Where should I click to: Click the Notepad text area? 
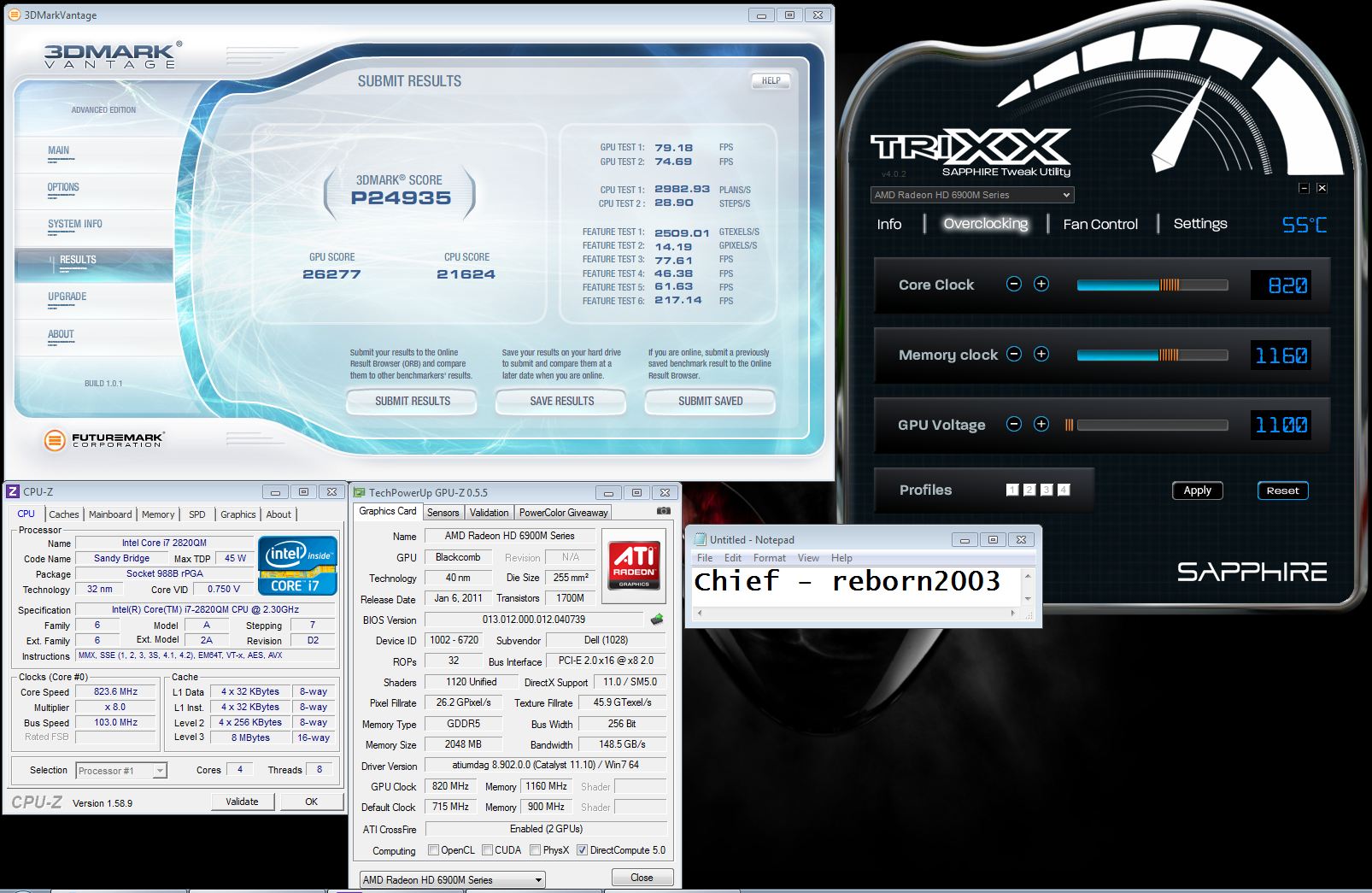pyautogui.click(x=857, y=585)
